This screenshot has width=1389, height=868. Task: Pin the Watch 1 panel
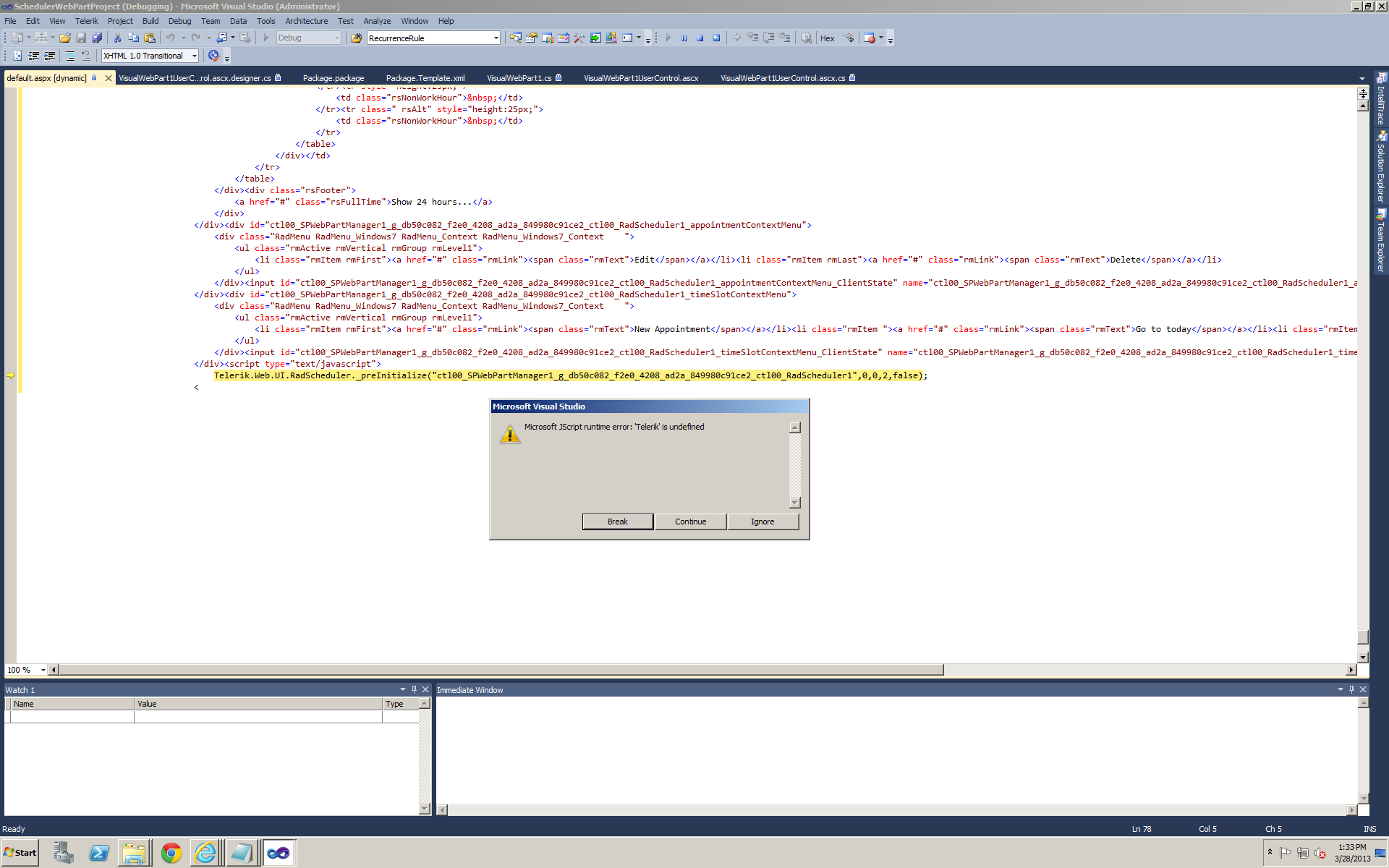click(414, 689)
